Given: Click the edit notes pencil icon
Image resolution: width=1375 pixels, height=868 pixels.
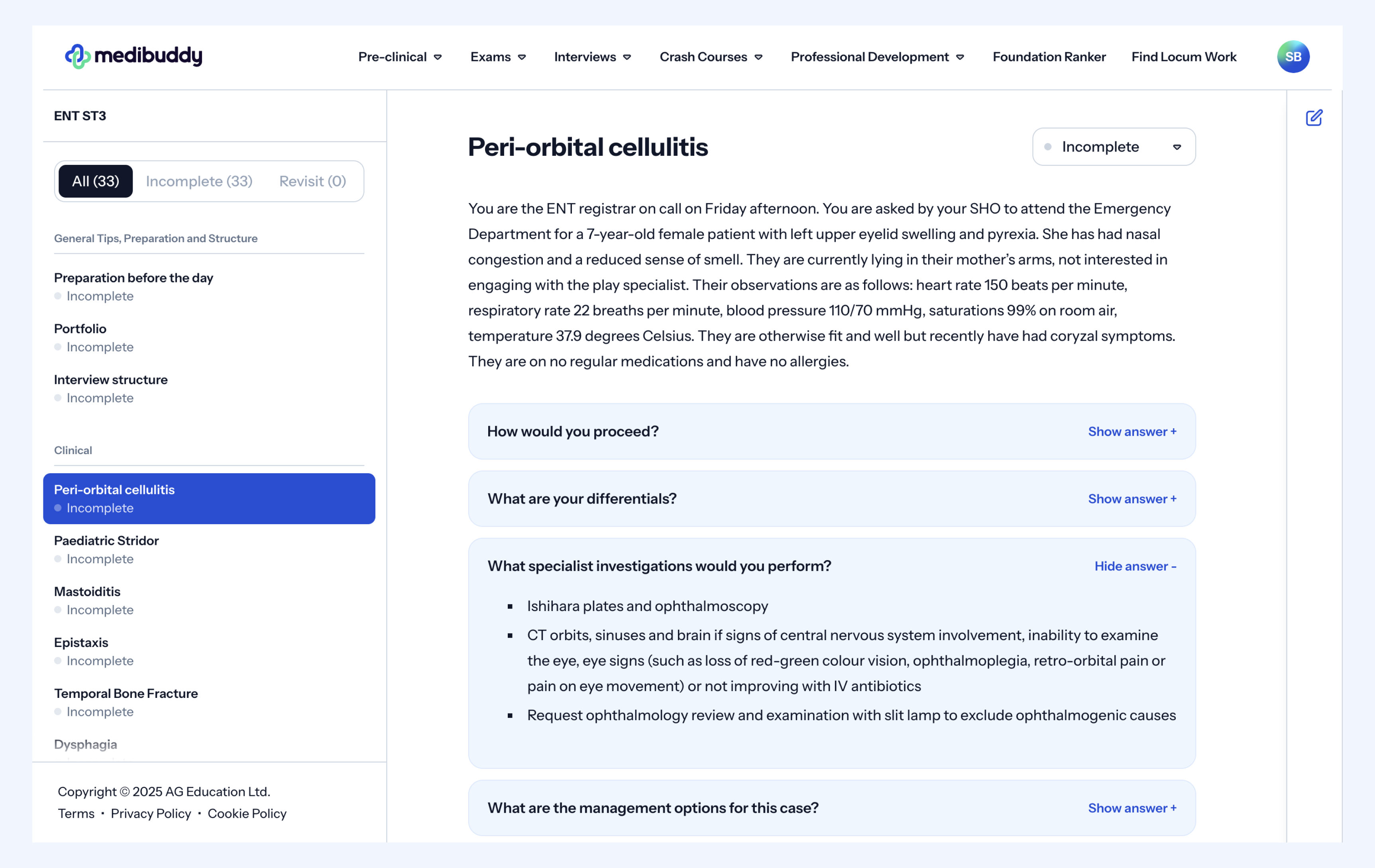Looking at the screenshot, I should [x=1313, y=118].
